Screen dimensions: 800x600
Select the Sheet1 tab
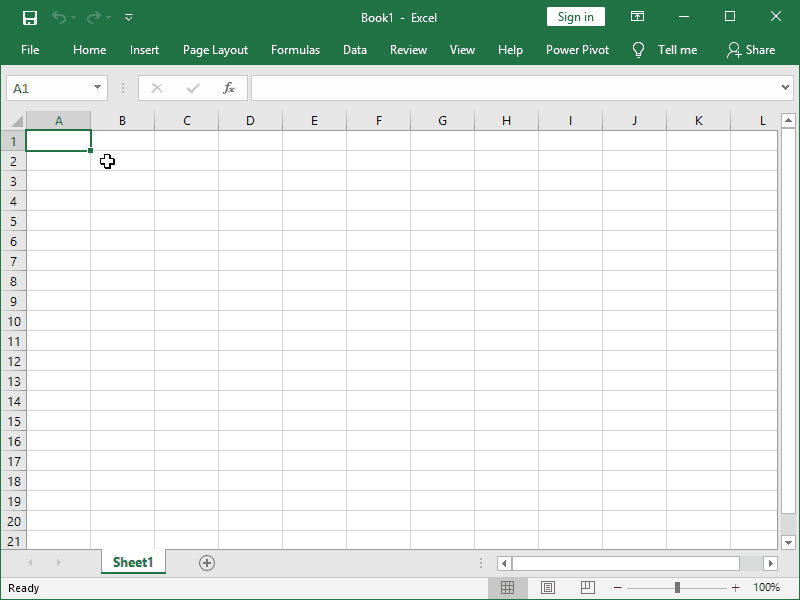click(x=133, y=563)
